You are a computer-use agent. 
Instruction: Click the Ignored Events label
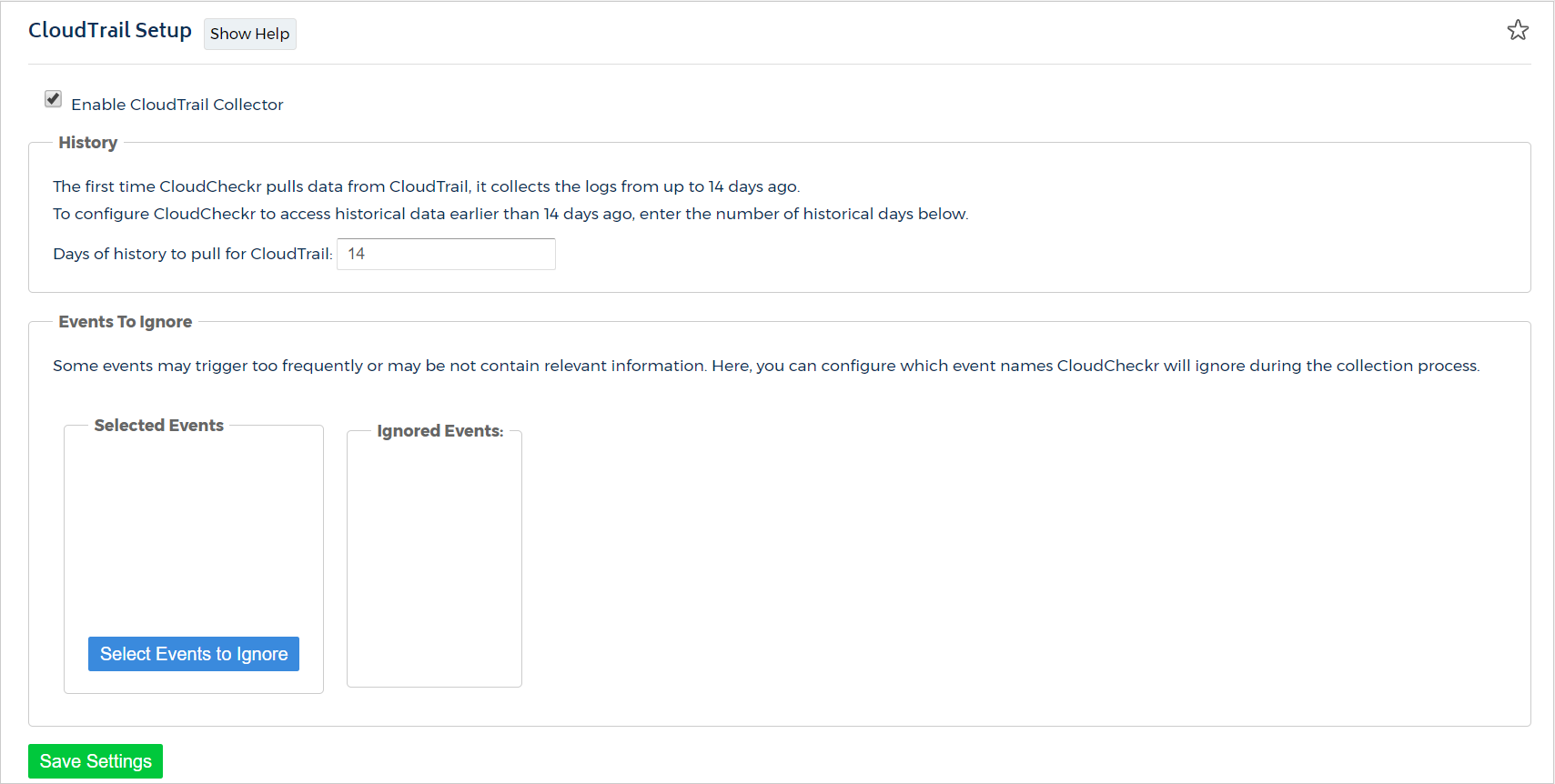tap(440, 431)
